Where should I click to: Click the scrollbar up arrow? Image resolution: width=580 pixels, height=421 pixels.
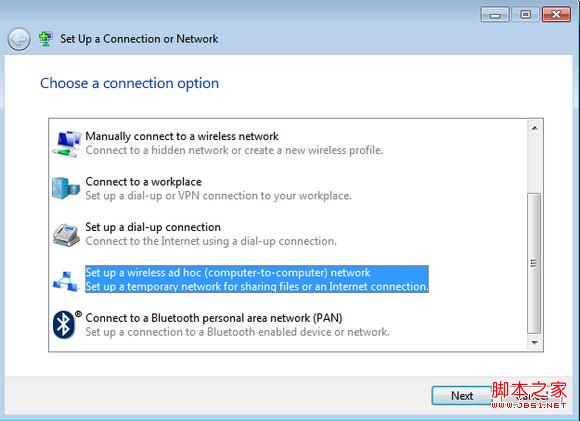click(x=534, y=128)
